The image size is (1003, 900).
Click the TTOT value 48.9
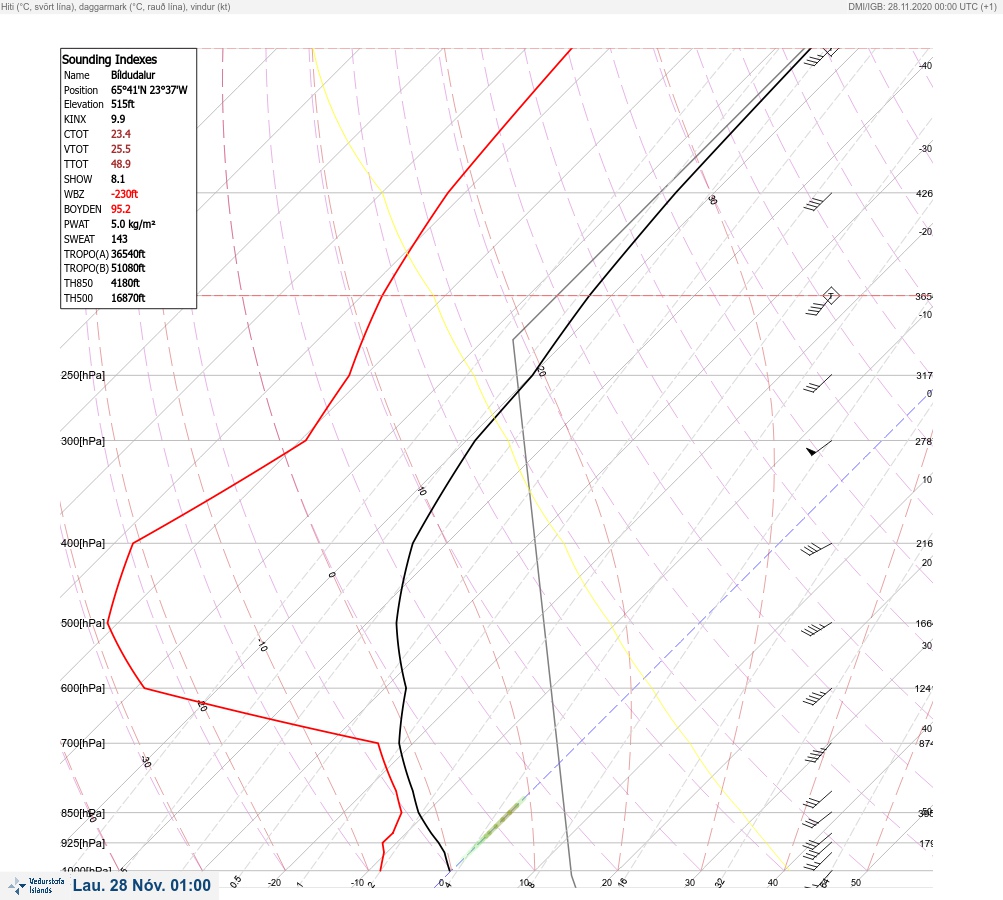pos(121,164)
